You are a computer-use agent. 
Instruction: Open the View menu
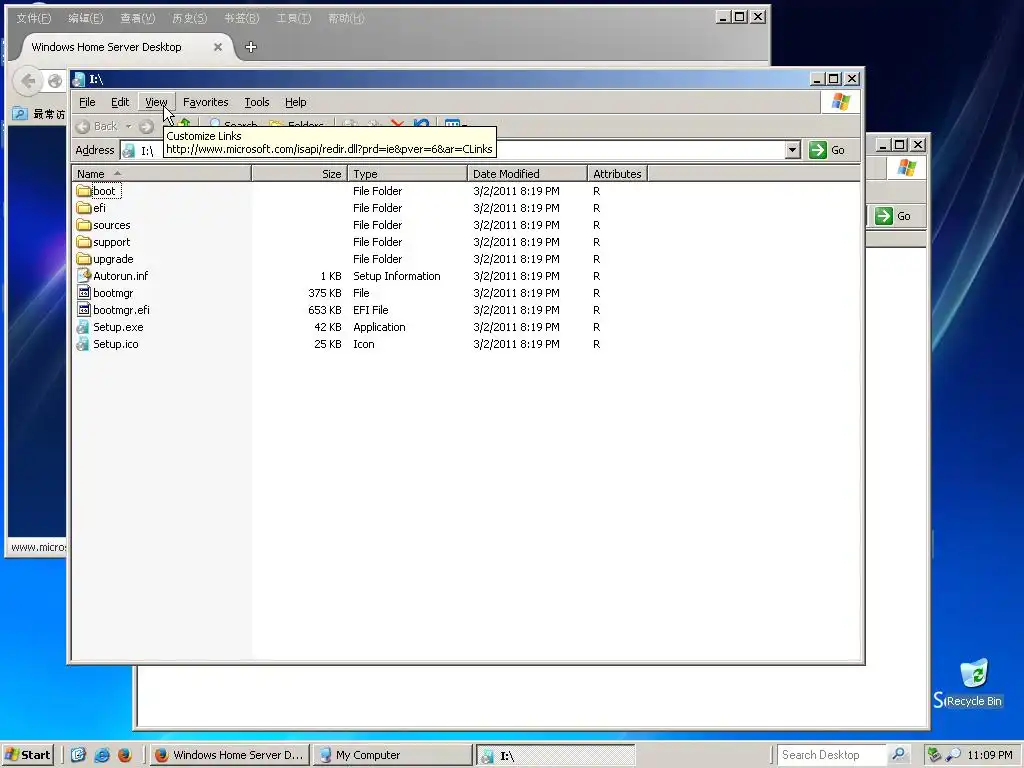coord(156,102)
